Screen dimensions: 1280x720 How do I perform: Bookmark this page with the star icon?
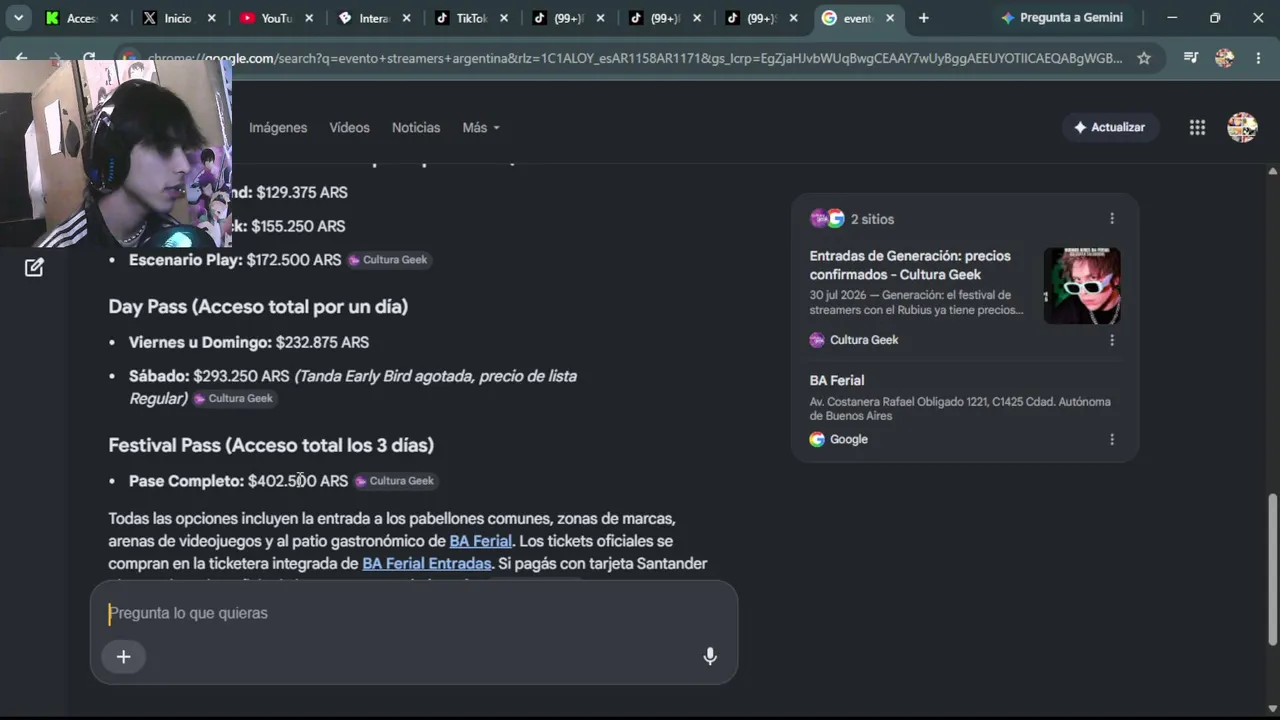coord(1144,58)
